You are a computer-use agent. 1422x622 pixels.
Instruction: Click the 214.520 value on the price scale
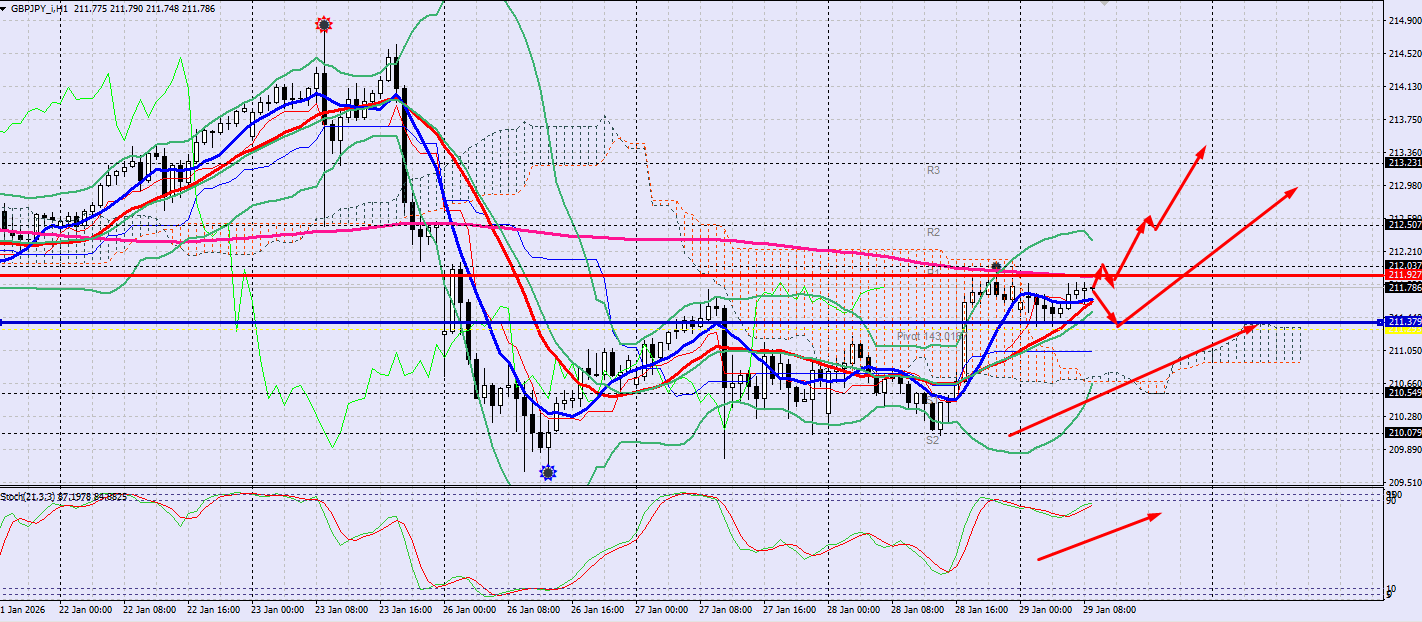(1405, 54)
